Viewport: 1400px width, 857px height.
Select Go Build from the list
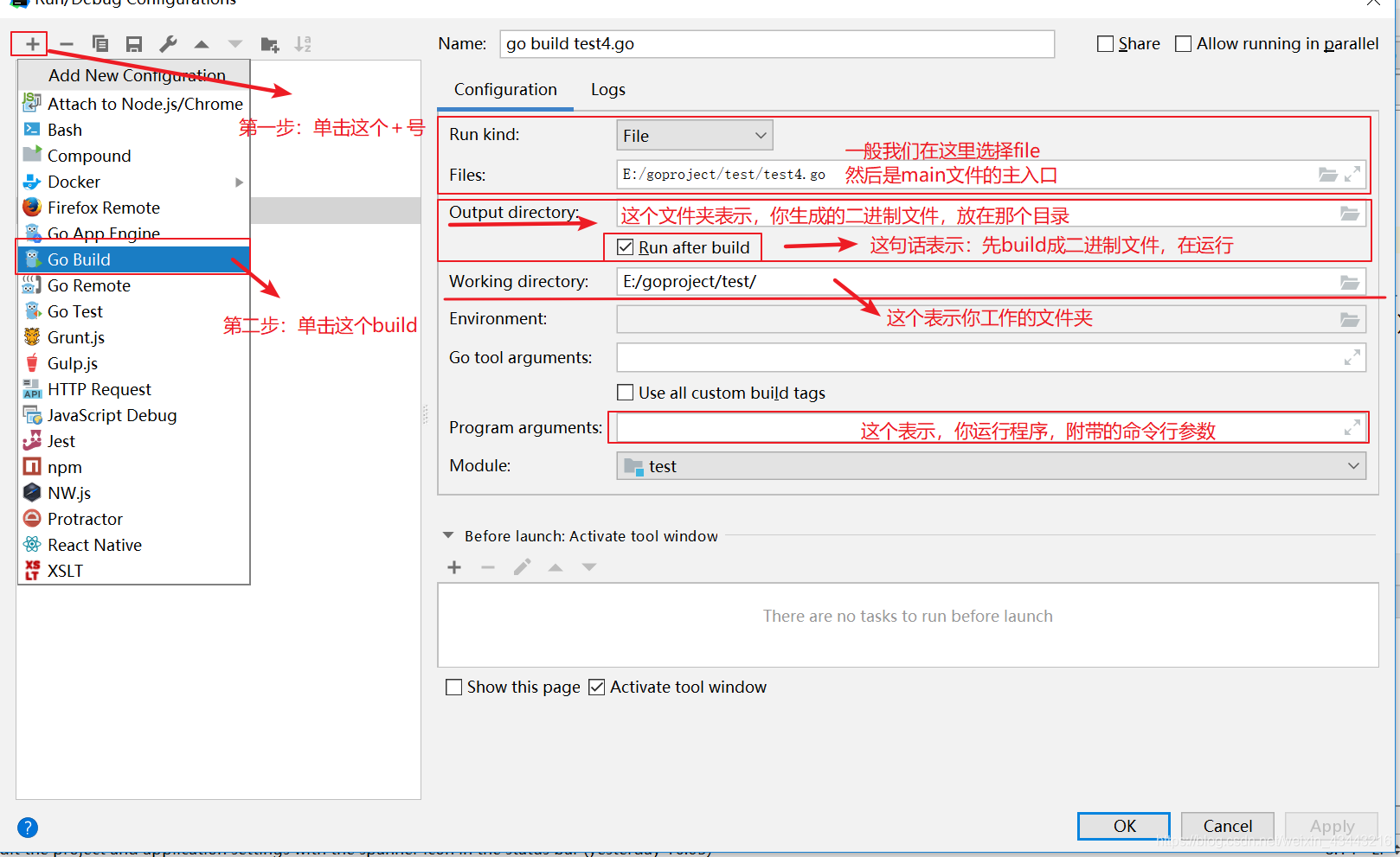133,259
